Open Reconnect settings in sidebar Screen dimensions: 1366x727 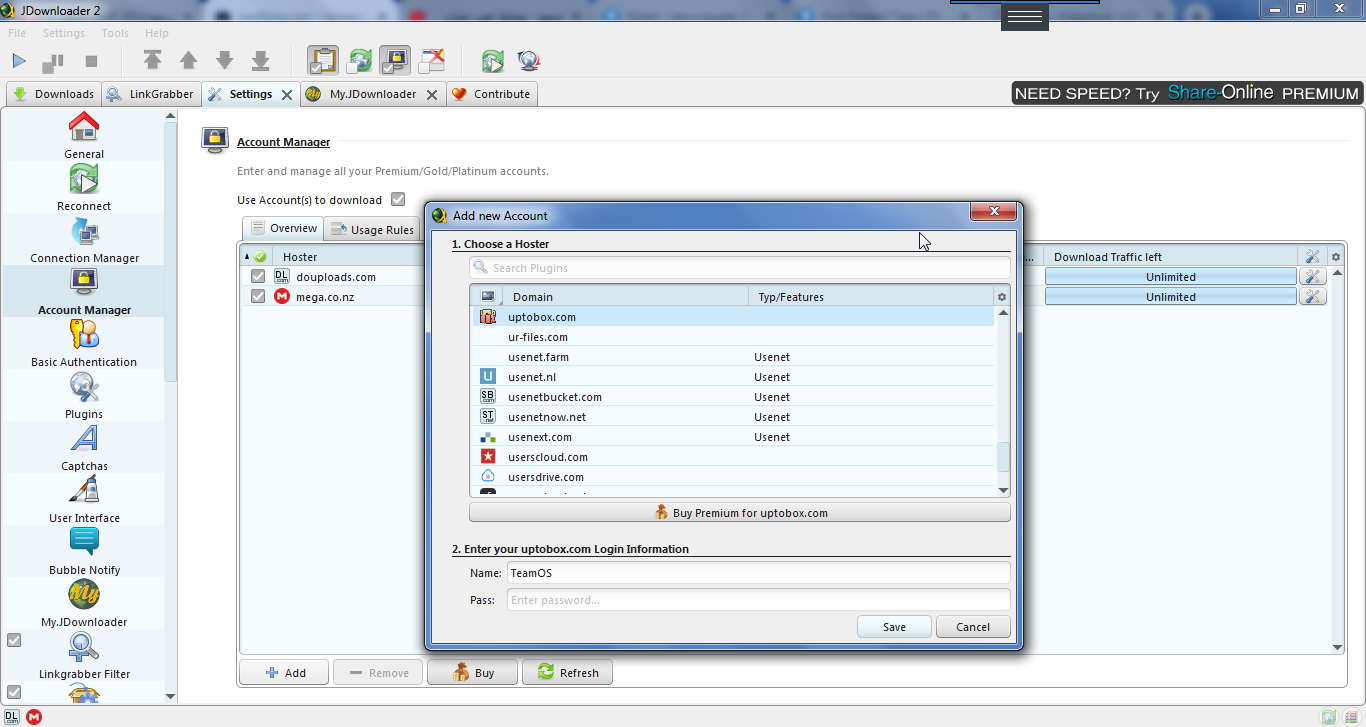(x=84, y=187)
